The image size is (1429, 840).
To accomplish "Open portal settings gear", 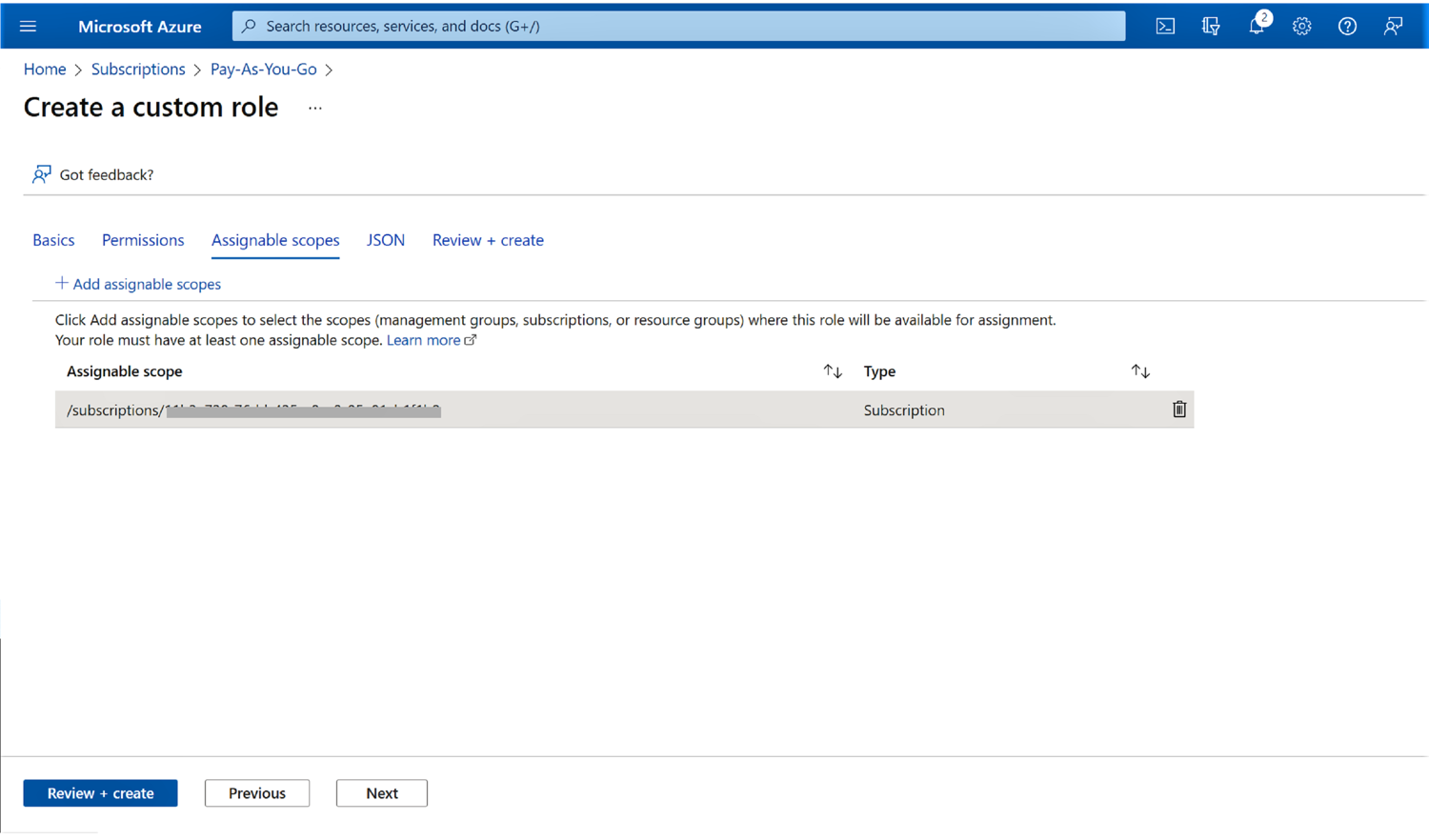I will 1301,26.
